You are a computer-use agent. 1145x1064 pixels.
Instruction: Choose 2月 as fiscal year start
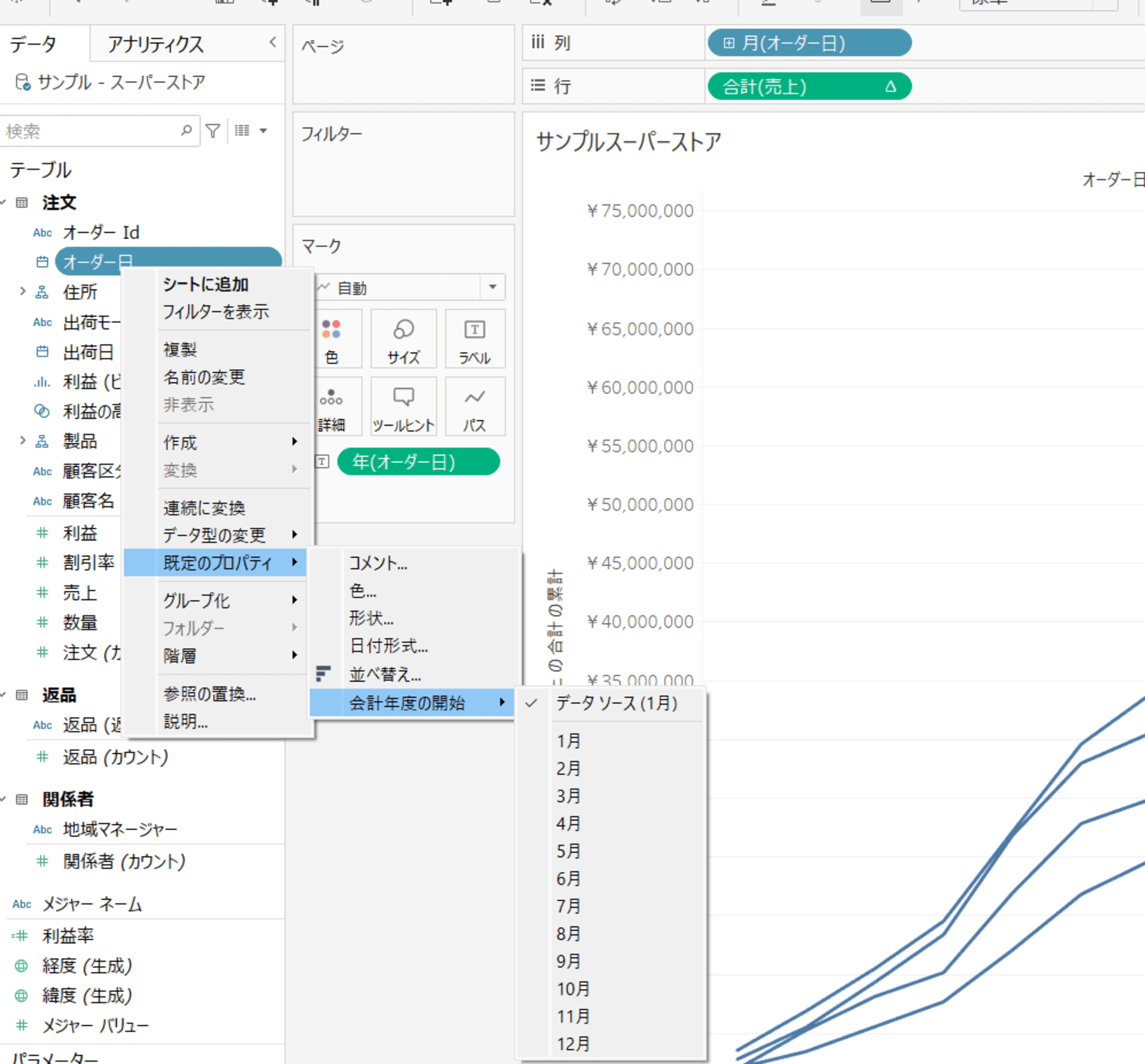pyautogui.click(x=611, y=769)
